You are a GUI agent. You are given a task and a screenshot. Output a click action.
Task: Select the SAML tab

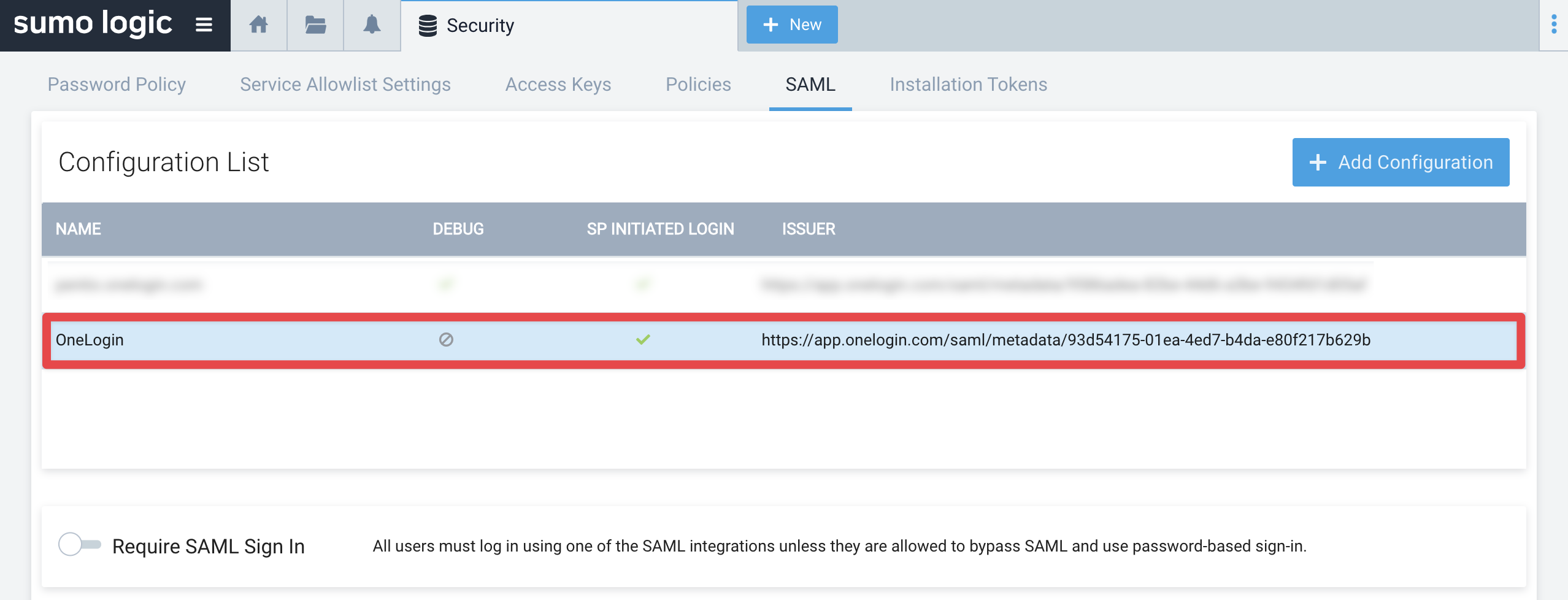810,84
